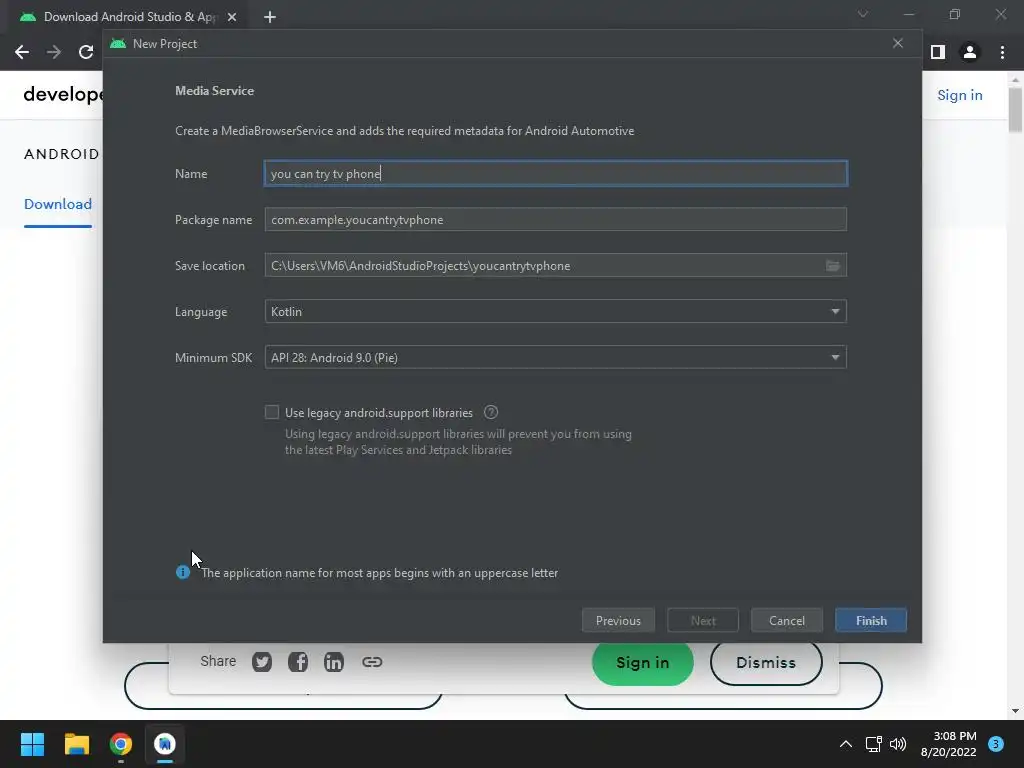Open help for legacy support libraries
Screen dimensions: 1024x768
491,413
